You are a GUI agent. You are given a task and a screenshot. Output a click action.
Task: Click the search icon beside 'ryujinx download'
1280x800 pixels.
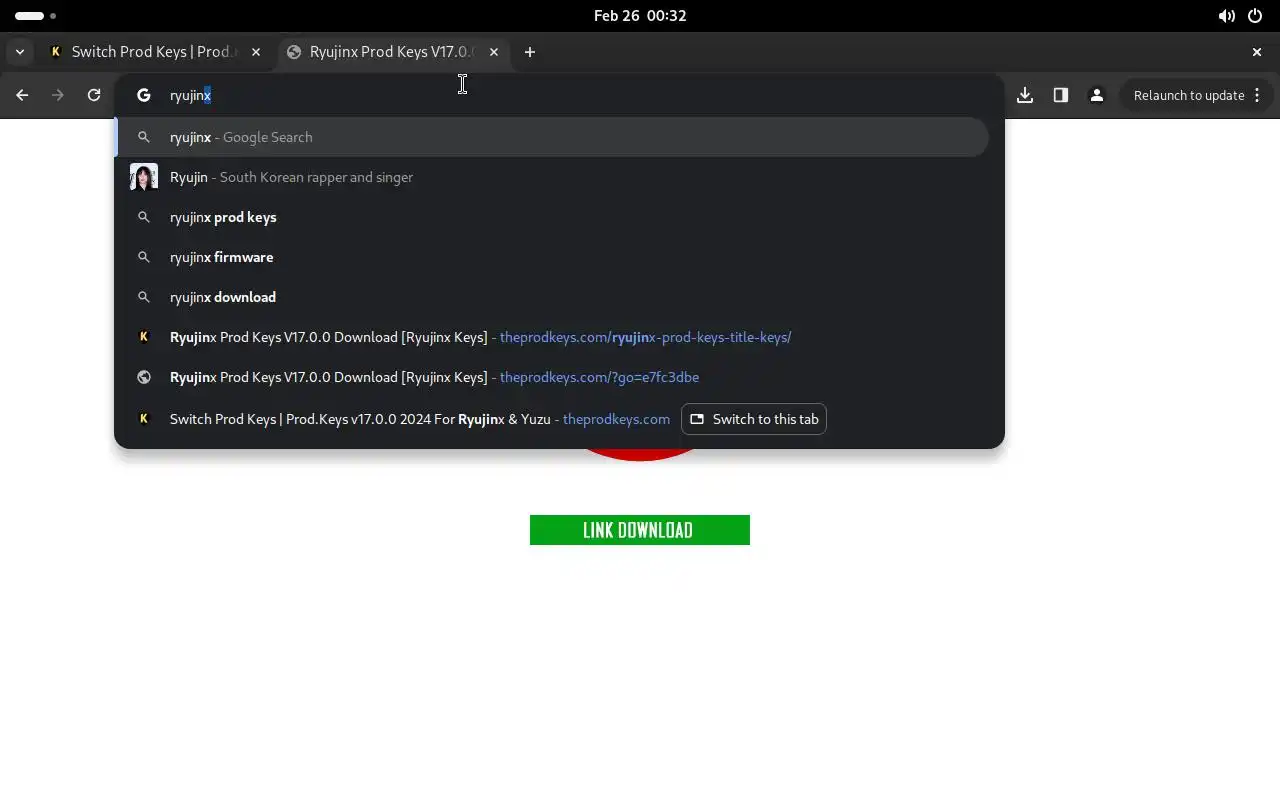[144, 297]
